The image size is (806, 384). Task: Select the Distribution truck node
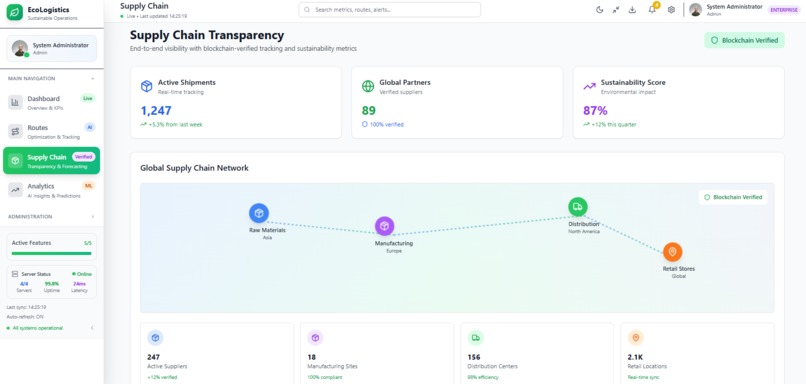(x=578, y=207)
